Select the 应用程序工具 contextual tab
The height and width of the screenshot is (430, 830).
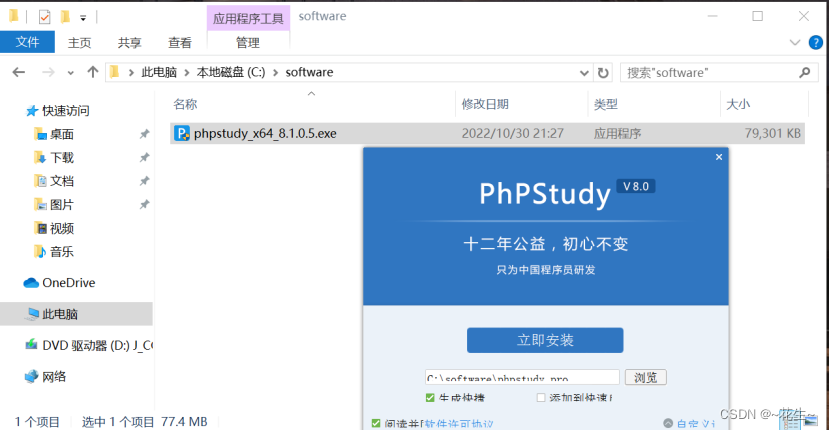coord(248,19)
